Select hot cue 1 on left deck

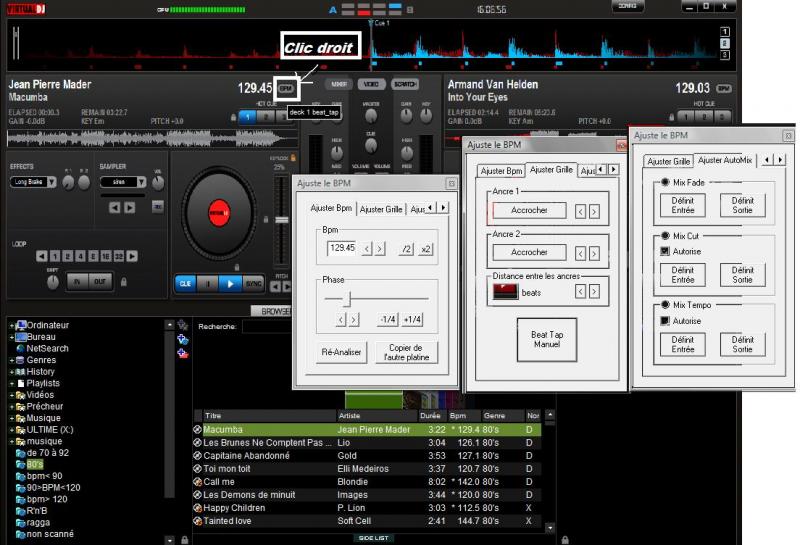click(247, 117)
